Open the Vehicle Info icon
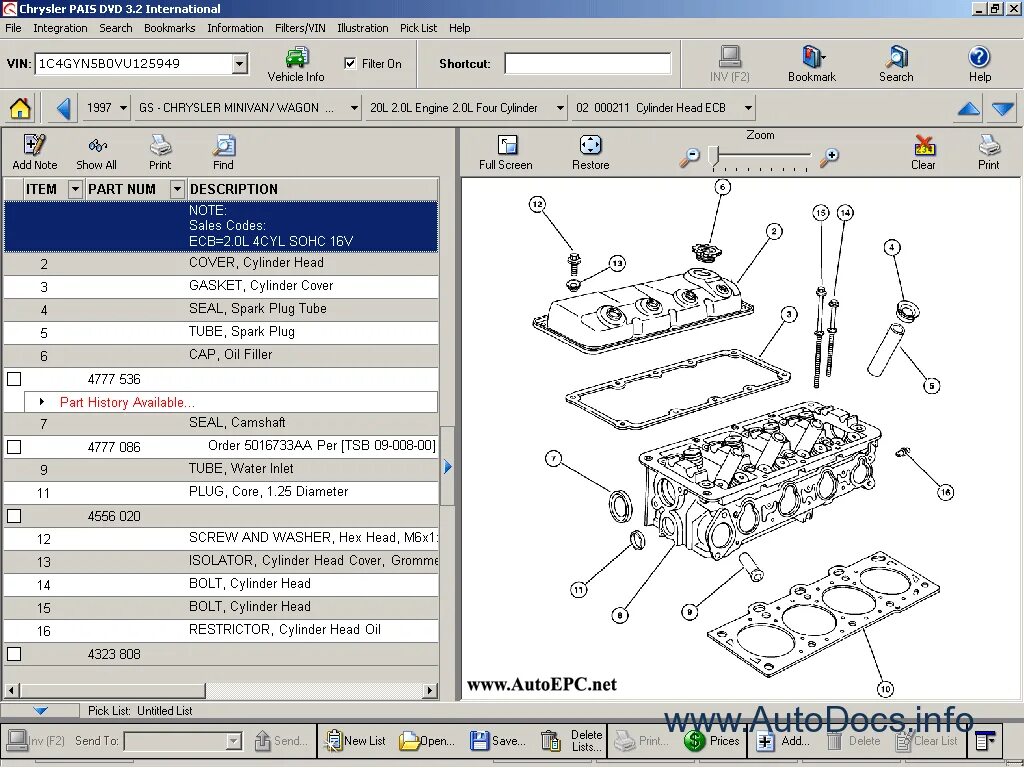Viewport: 1024px width, 768px height. tap(296, 64)
